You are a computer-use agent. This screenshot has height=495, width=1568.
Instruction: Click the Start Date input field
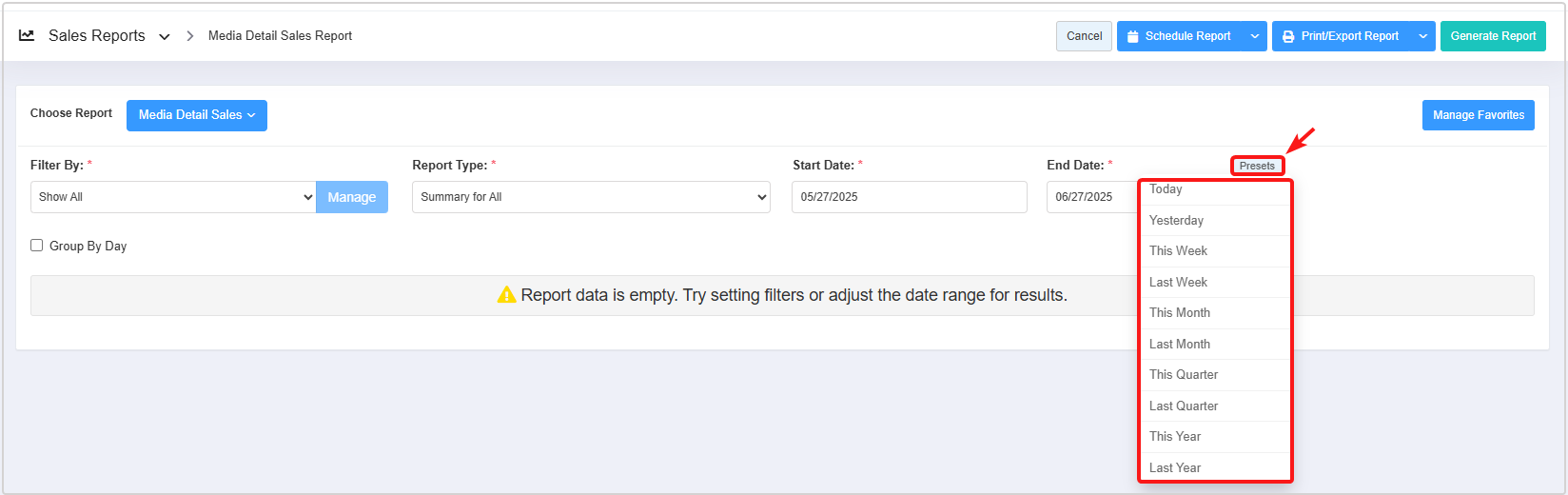[x=909, y=197]
